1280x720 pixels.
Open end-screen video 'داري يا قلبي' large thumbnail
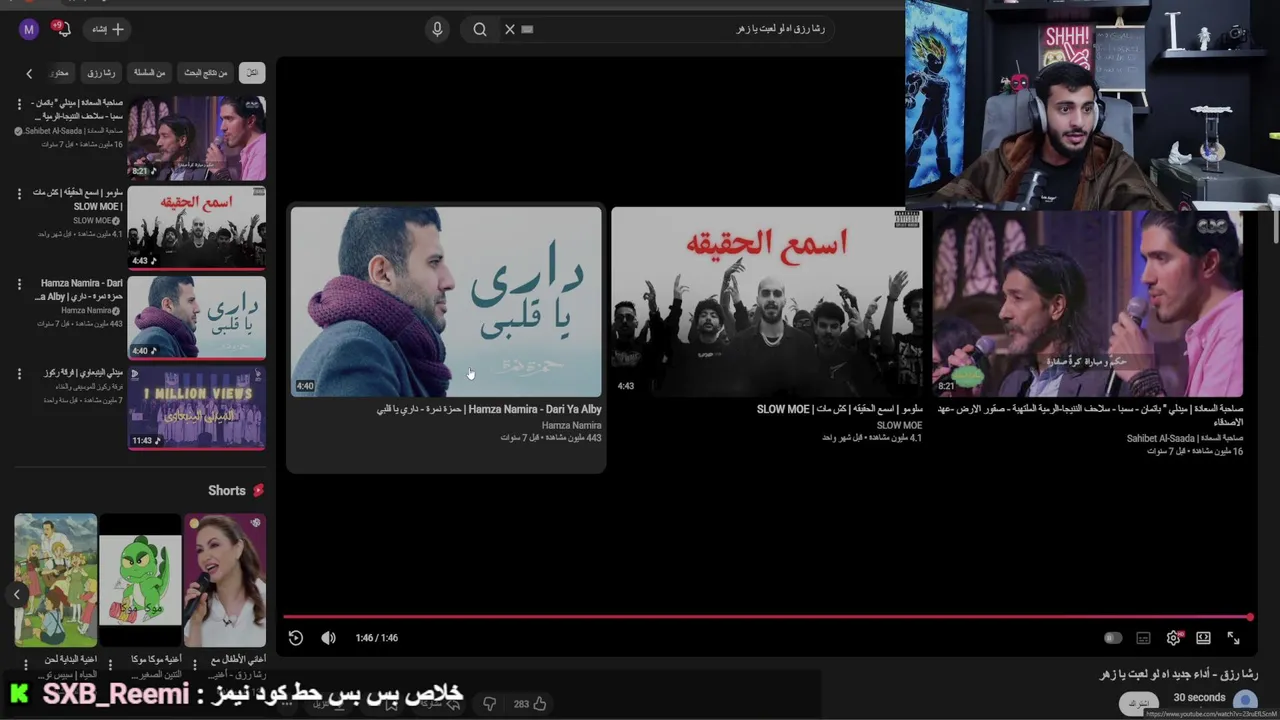pos(446,302)
